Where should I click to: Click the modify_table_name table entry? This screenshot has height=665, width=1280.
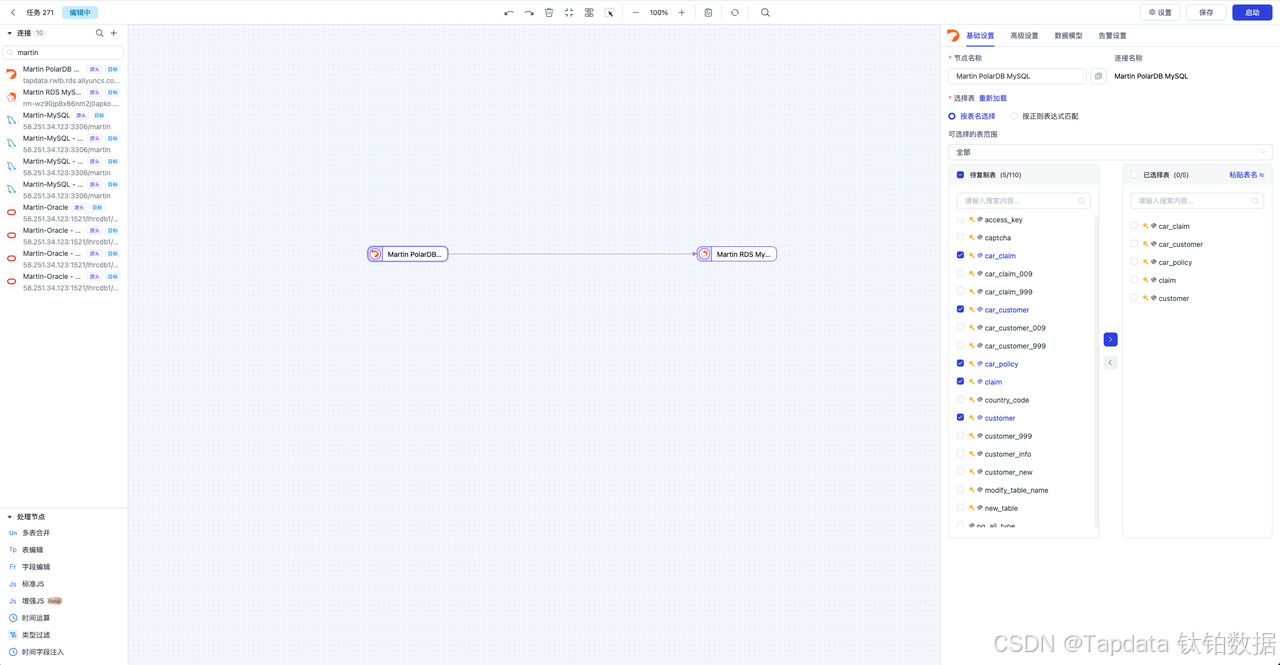pyautogui.click(x=1017, y=490)
